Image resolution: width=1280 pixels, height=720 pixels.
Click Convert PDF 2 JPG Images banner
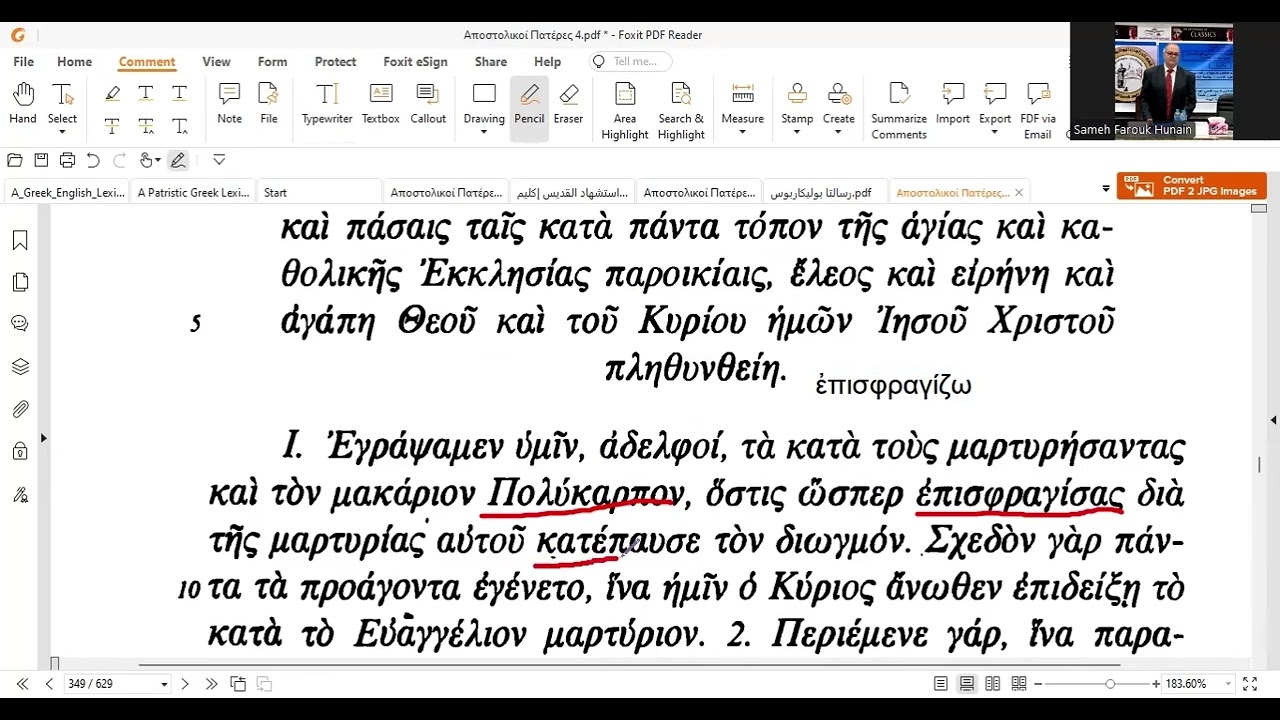(x=1192, y=186)
